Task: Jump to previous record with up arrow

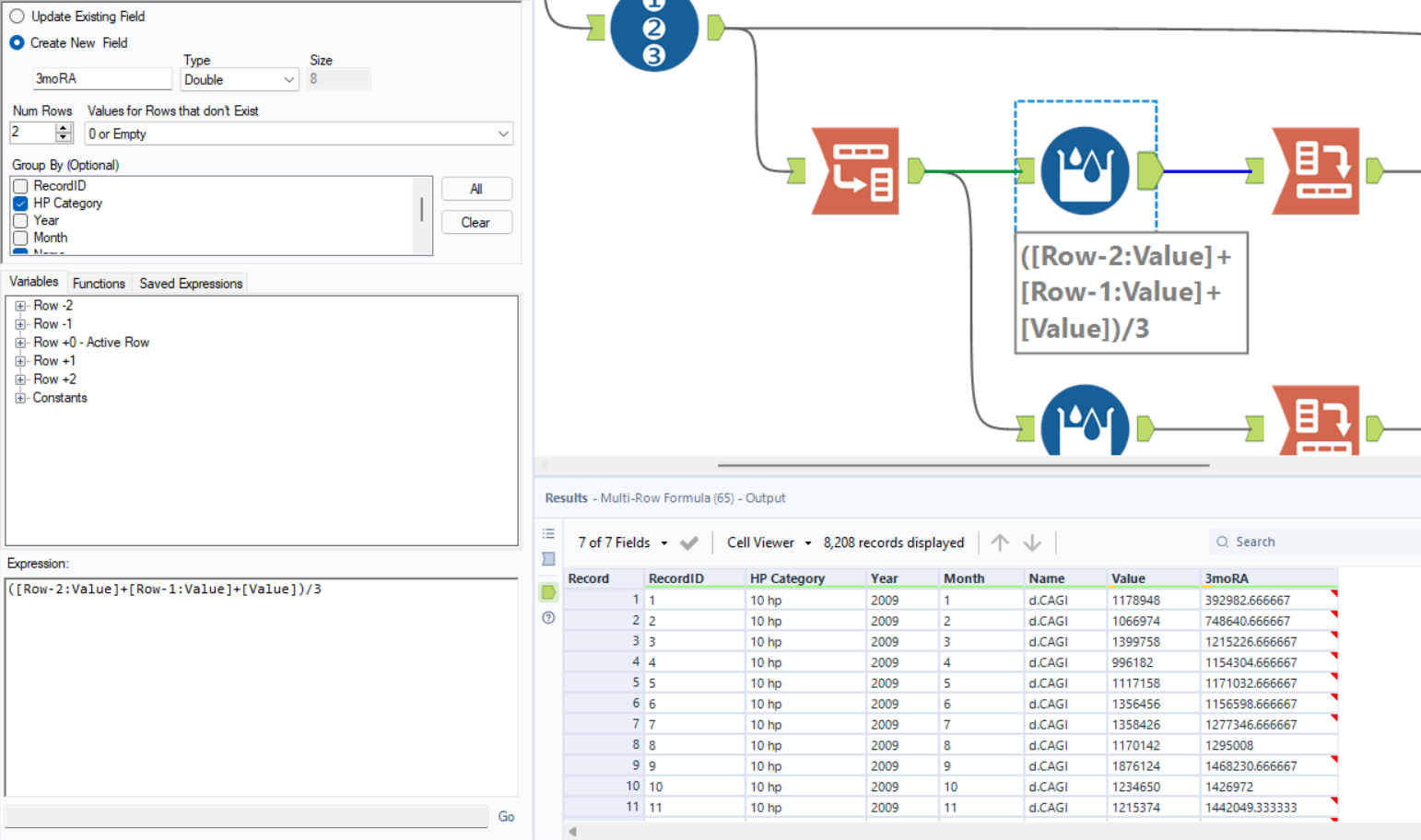Action: [x=1000, y=542]
